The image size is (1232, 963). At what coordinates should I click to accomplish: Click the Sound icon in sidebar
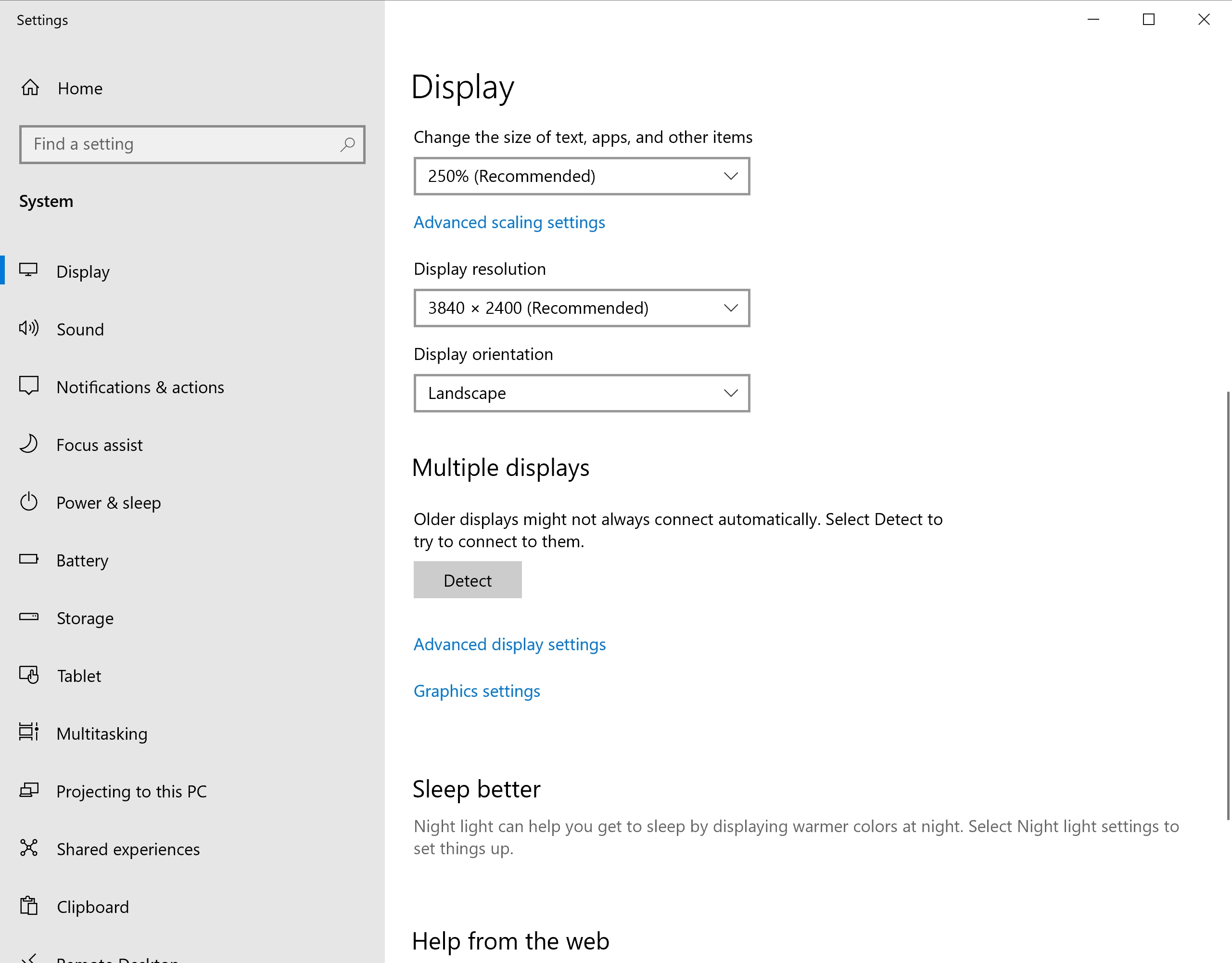(x=30, y=329)
